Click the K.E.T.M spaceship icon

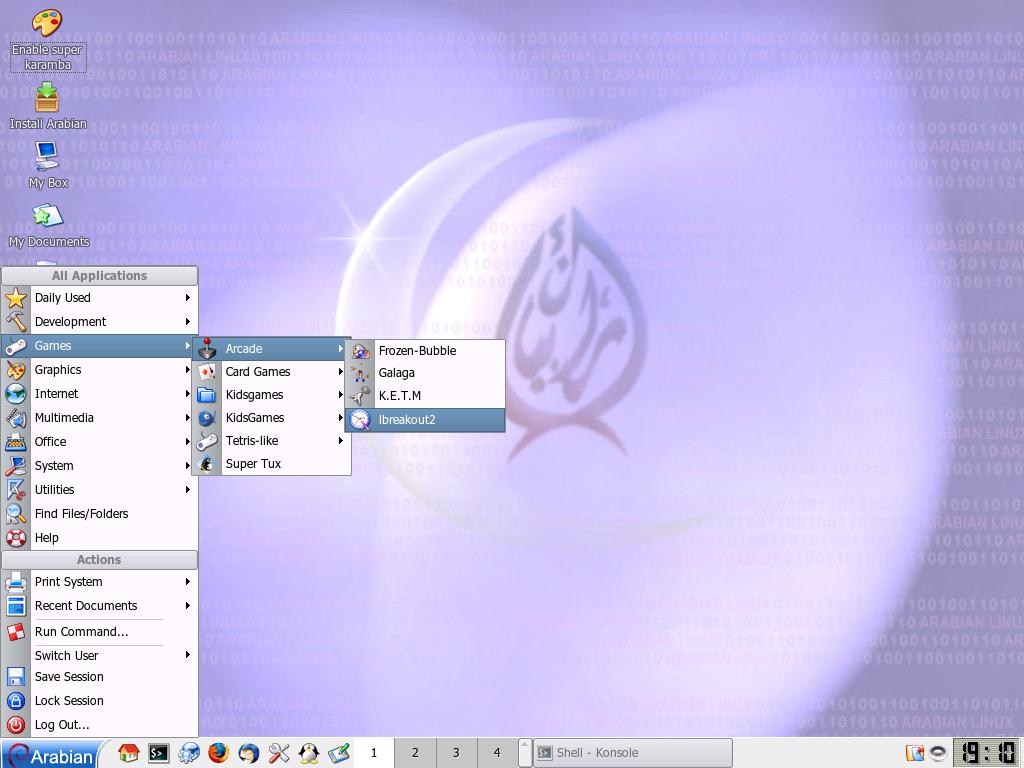[360, 396]
